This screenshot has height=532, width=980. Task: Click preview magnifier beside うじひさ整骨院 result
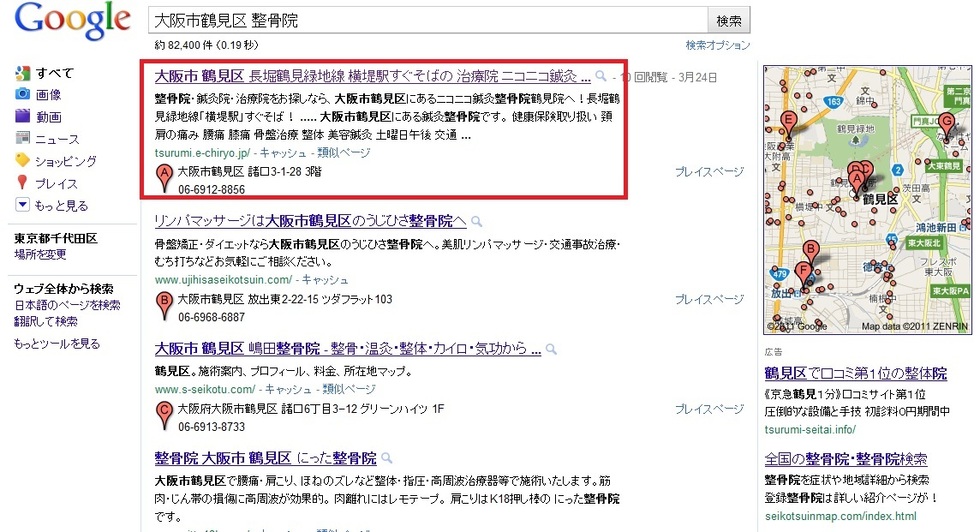click(x=476, y=221)
